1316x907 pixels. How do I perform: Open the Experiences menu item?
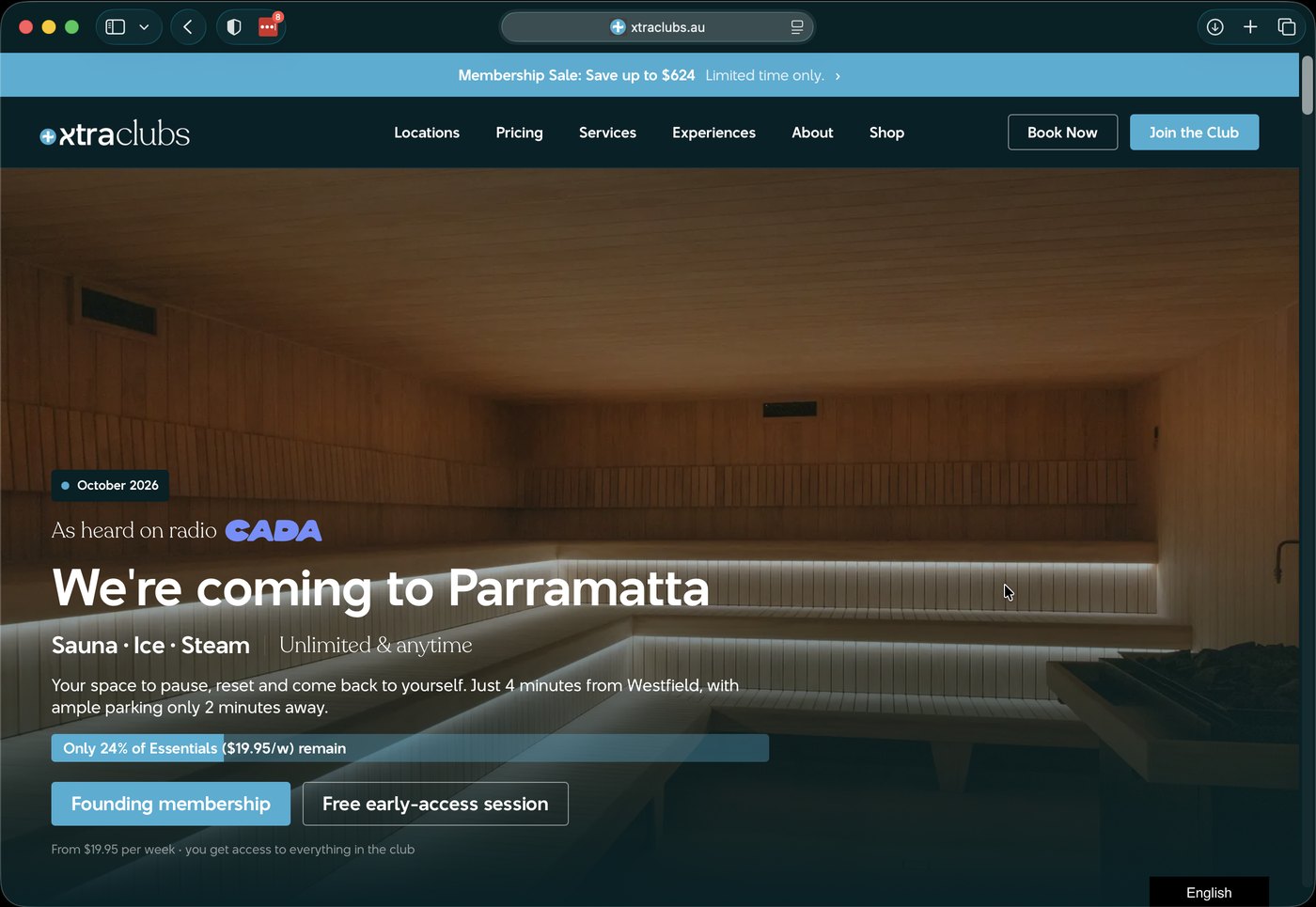[x=713, y=133]
